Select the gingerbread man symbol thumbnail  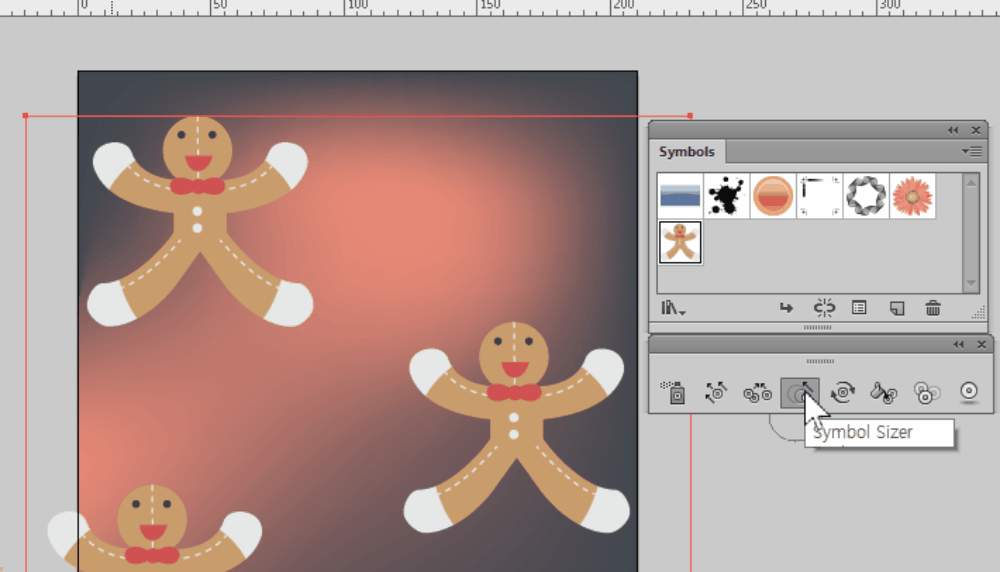[680, 242]
